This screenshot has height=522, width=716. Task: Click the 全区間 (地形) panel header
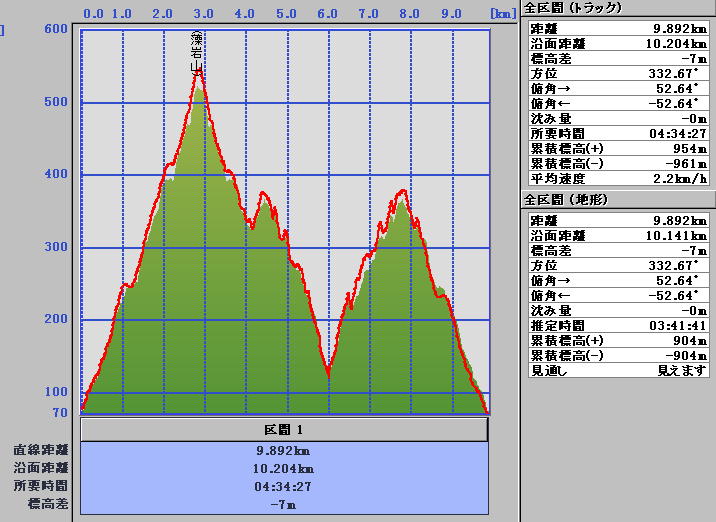coord(566,200)
